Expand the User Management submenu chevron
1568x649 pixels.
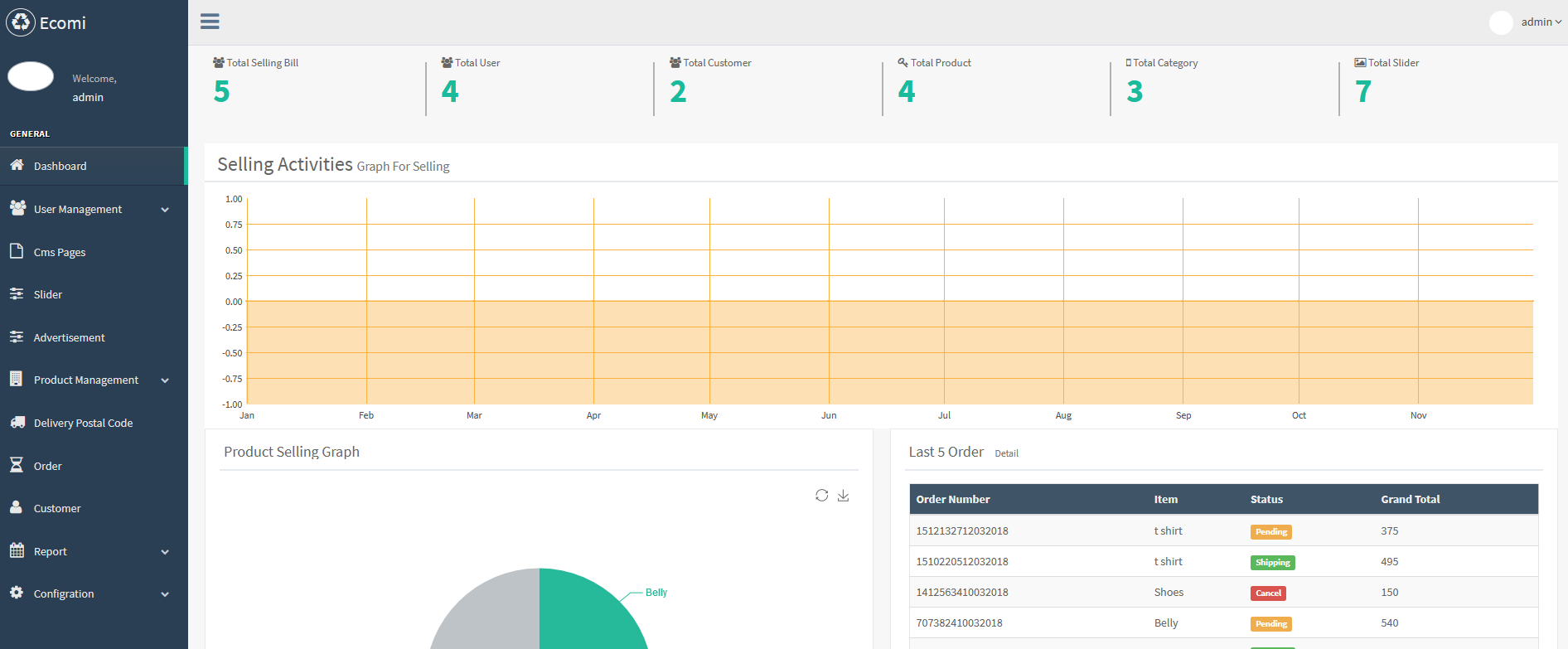click(x=165, y=210)
